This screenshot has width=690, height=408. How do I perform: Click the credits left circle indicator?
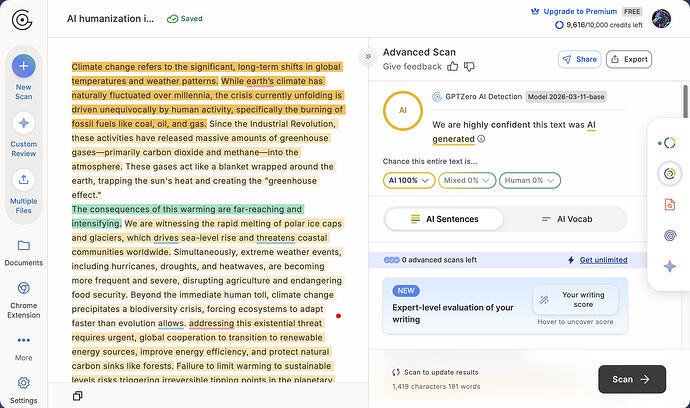(559, 25)
